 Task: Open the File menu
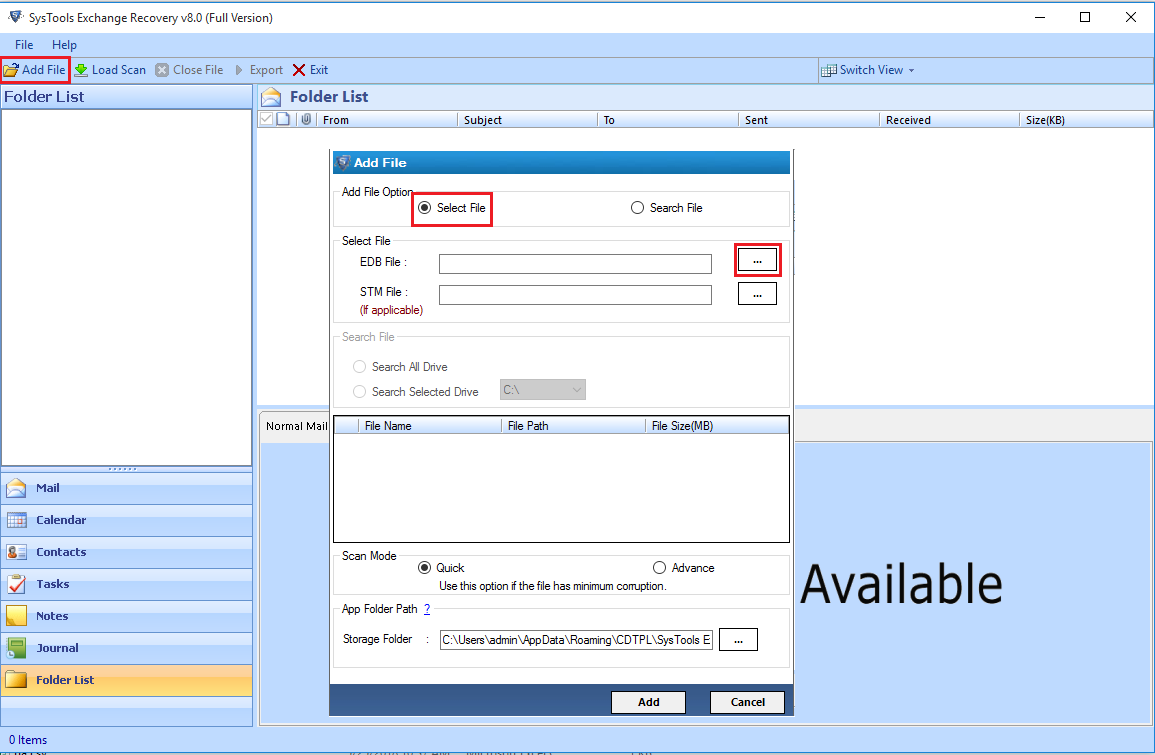click(24, 45)
